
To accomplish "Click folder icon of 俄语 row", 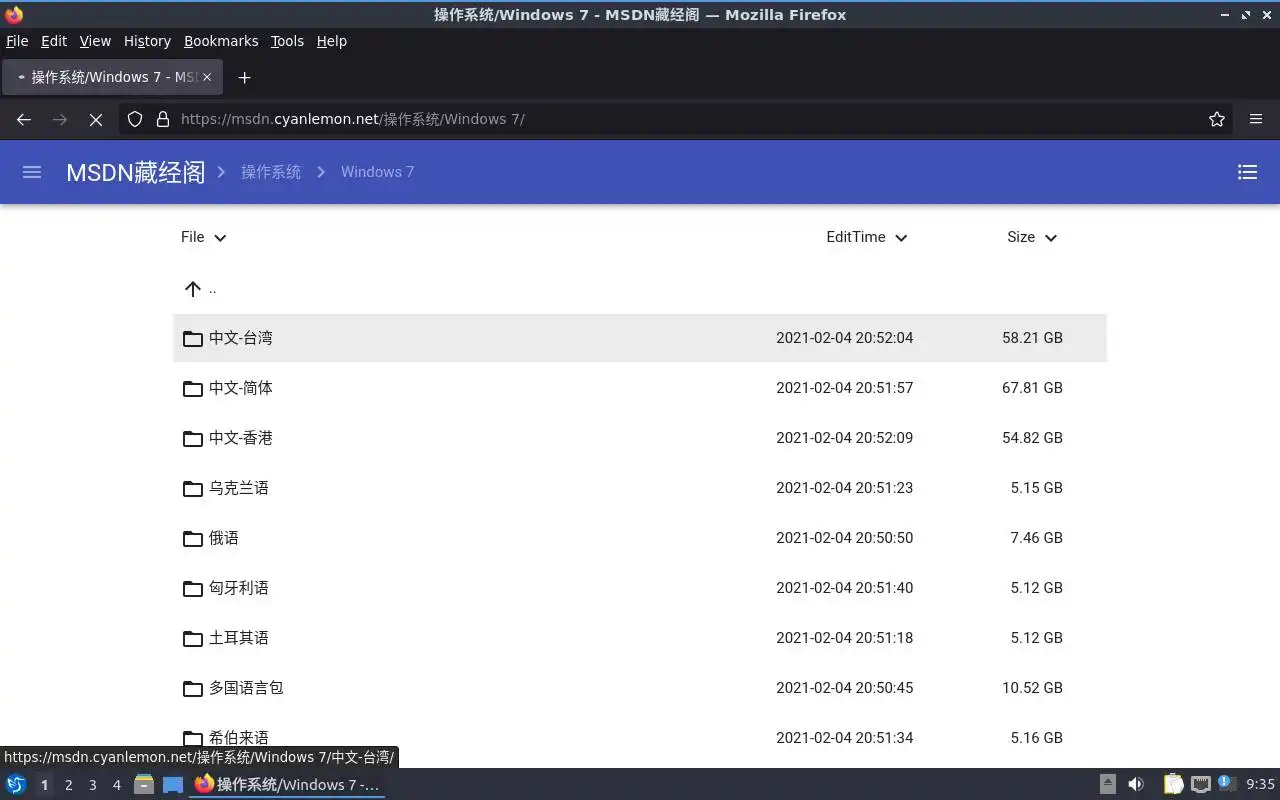I will [x=193, y=538].
